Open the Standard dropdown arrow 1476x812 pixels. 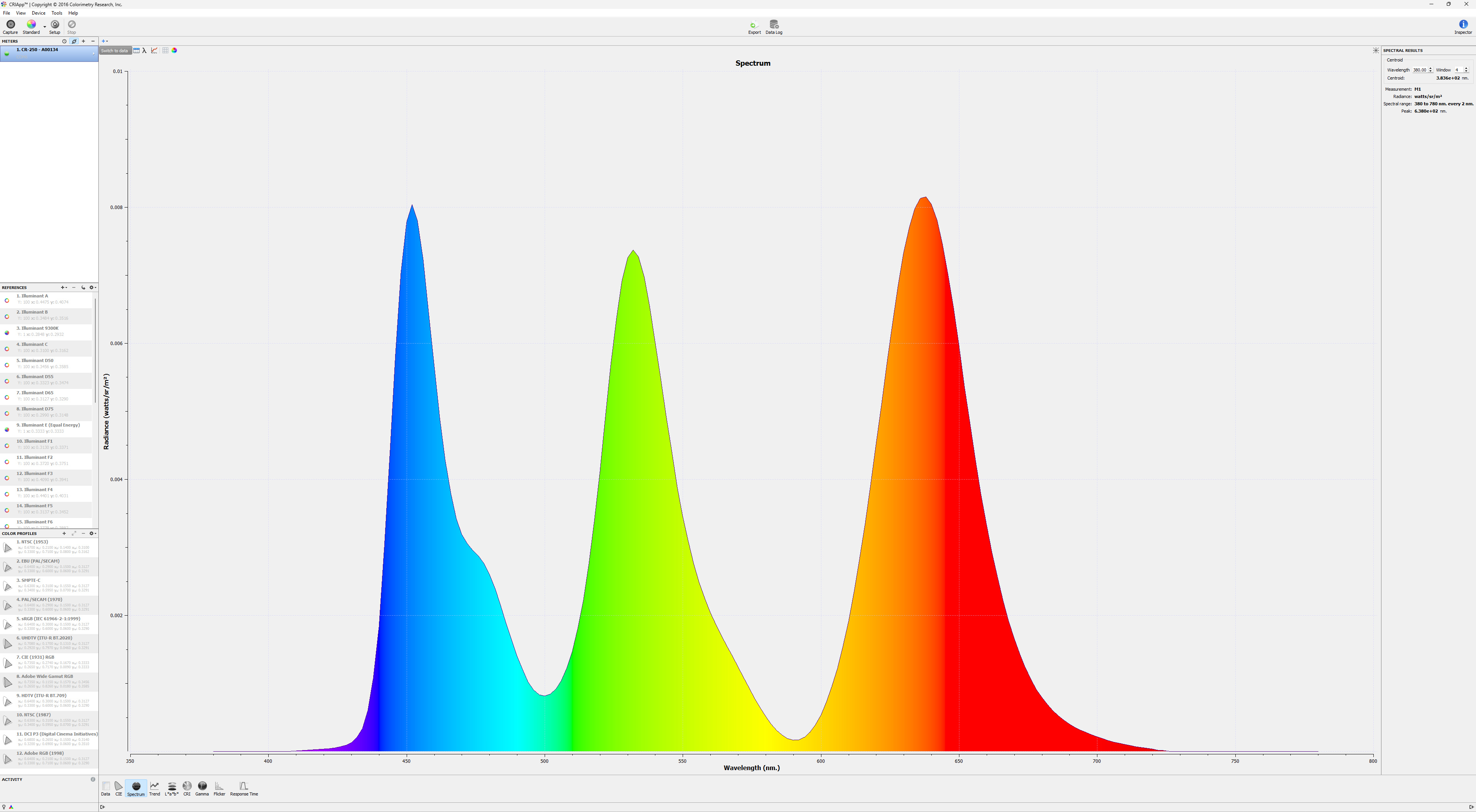[45, 27]
